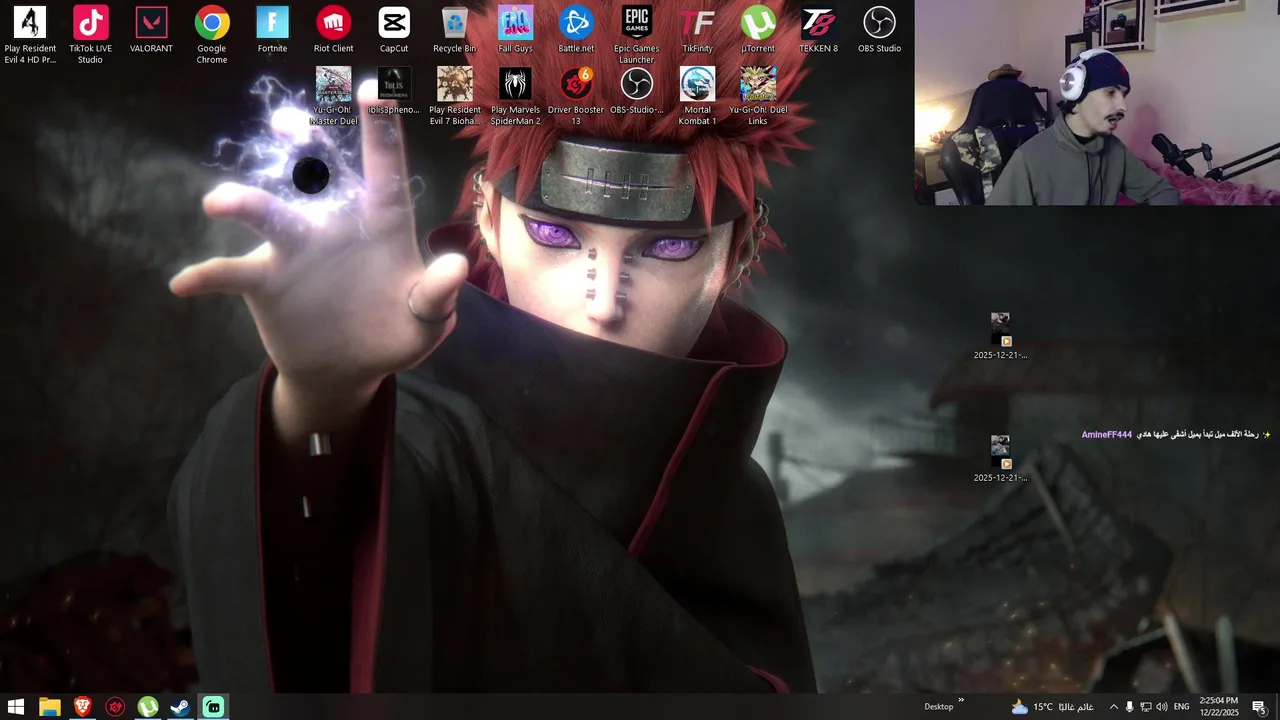Select the Recycle Bin icon
Image resolution: width=1280 pixels, height=720 pixels.
tap(454, 30)
